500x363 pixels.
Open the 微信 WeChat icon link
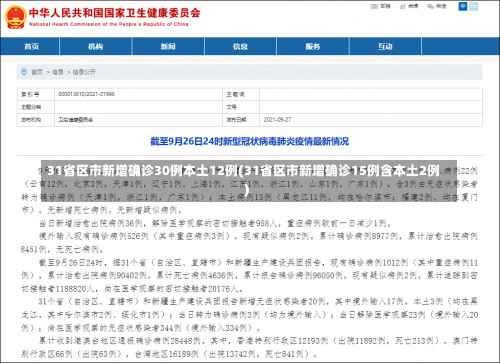(x=431, y=6)
